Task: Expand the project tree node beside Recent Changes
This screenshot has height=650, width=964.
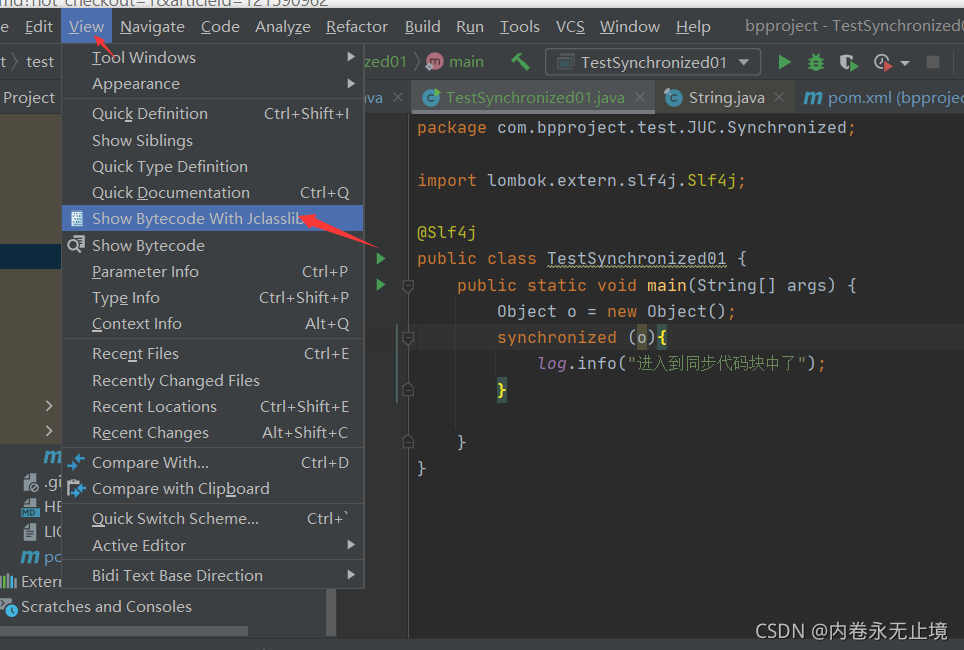Action: [49, 431]
